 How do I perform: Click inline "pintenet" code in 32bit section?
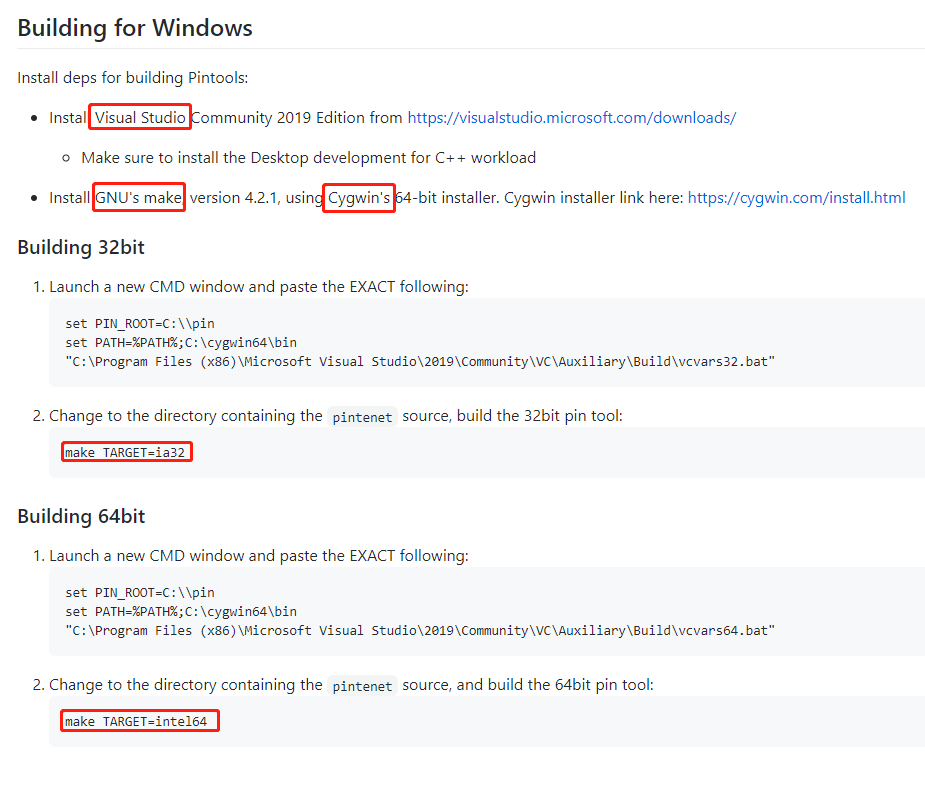[363, 417]
